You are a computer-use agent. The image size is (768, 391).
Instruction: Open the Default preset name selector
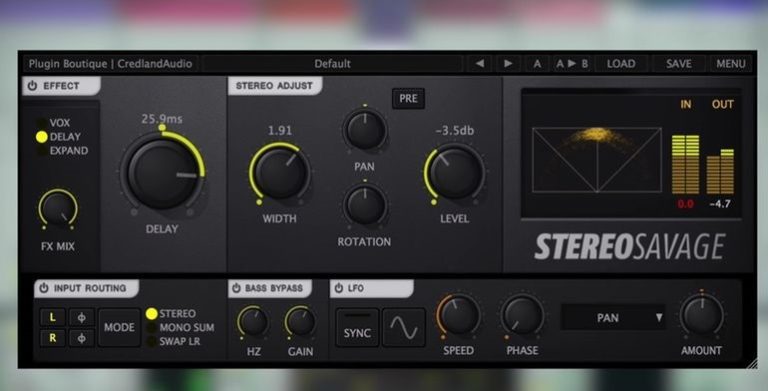tap(333, 64)
